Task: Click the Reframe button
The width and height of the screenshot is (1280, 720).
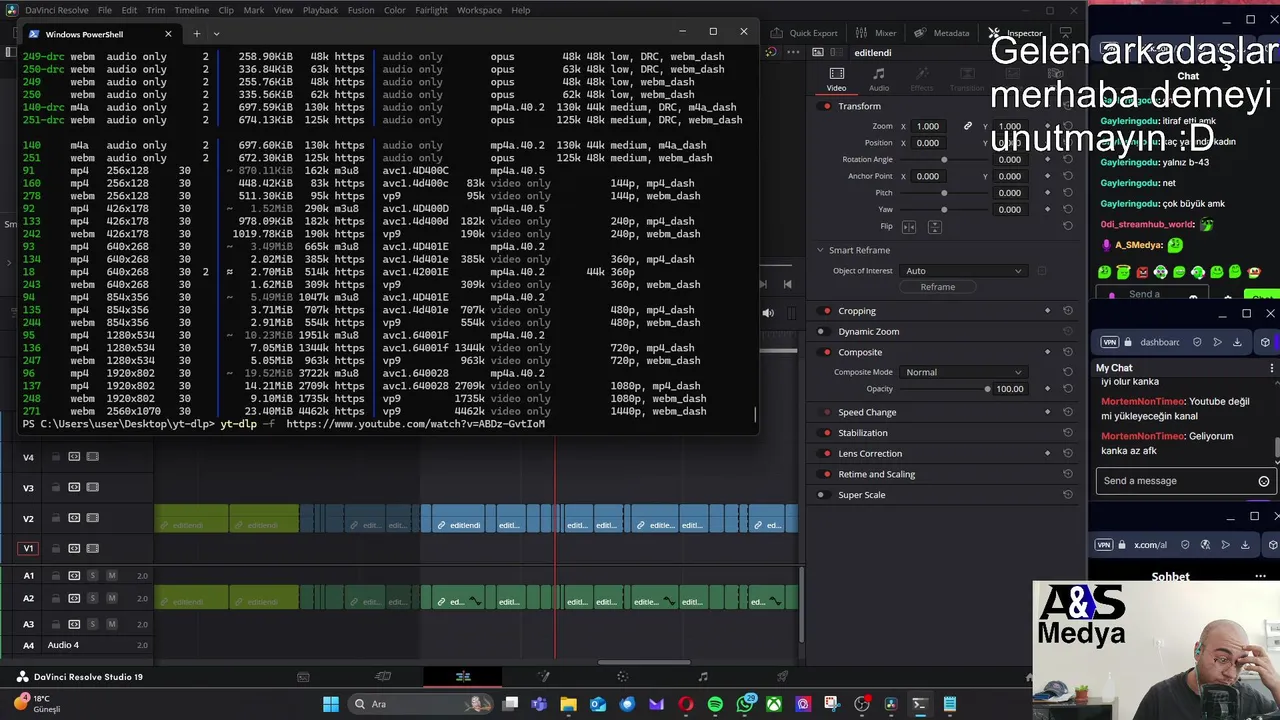Action: 938,287
